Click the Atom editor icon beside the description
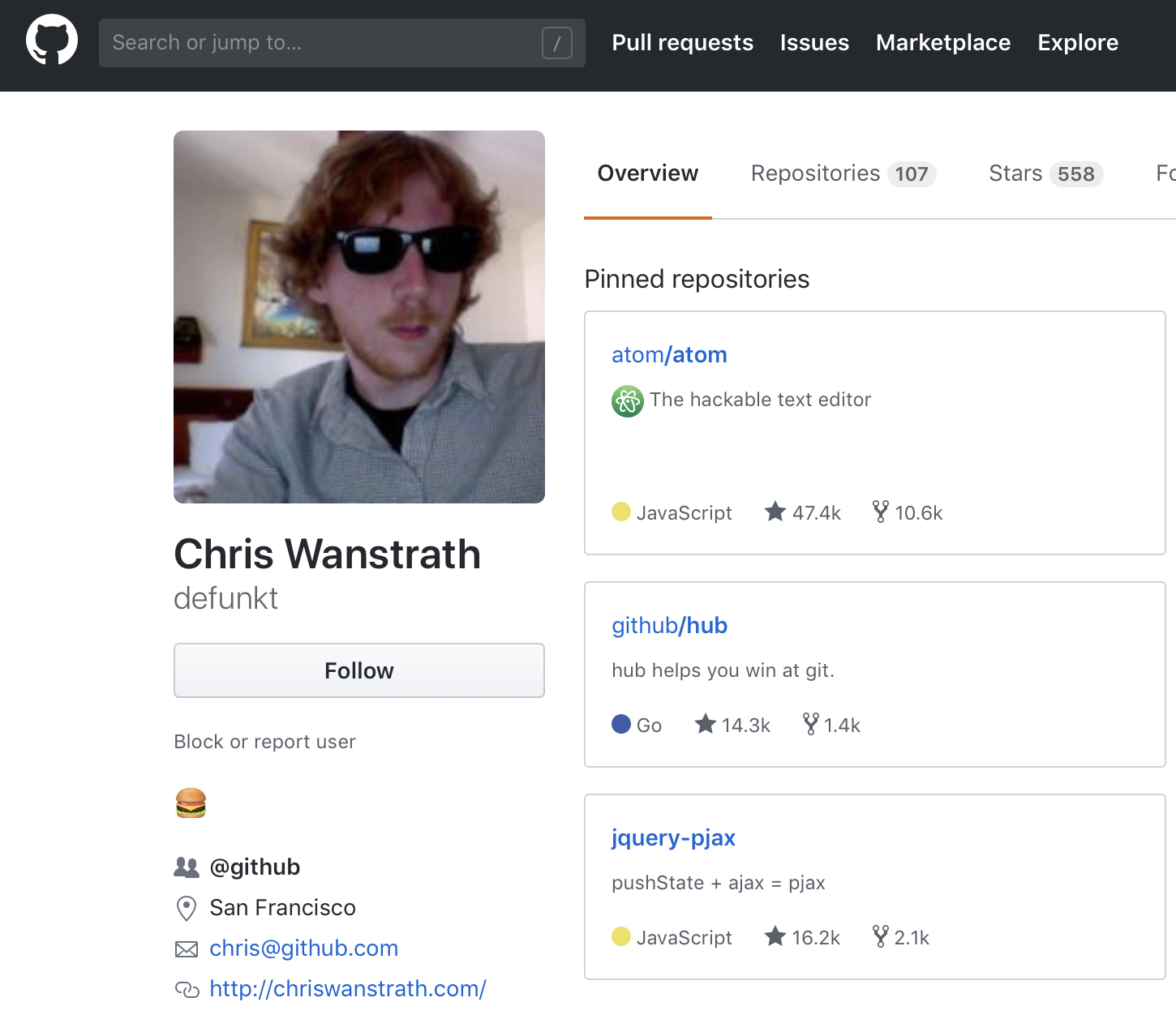 click(x=627, y=400)
